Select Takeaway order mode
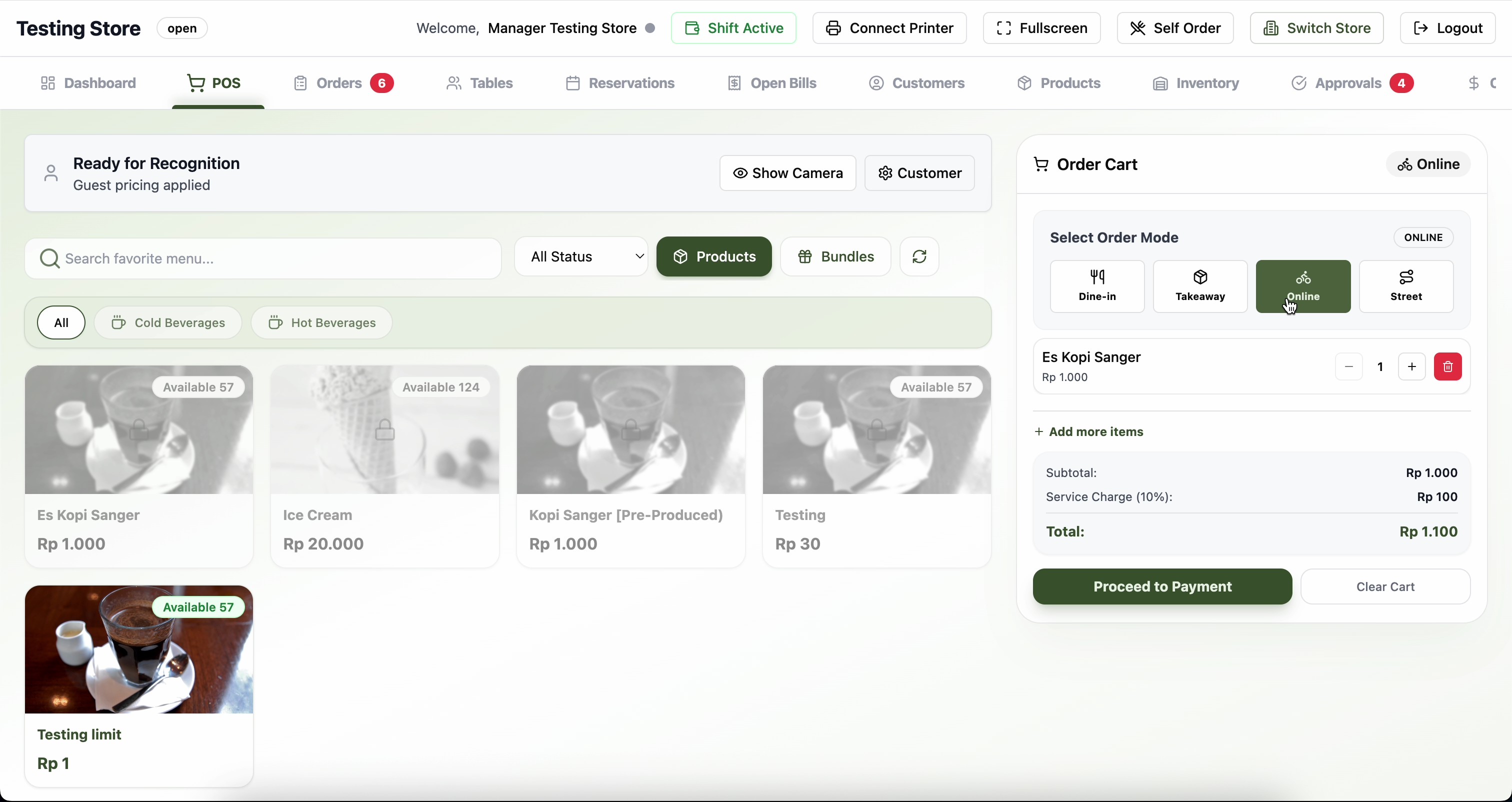 pyautogui.click(x=1199, y=286)
